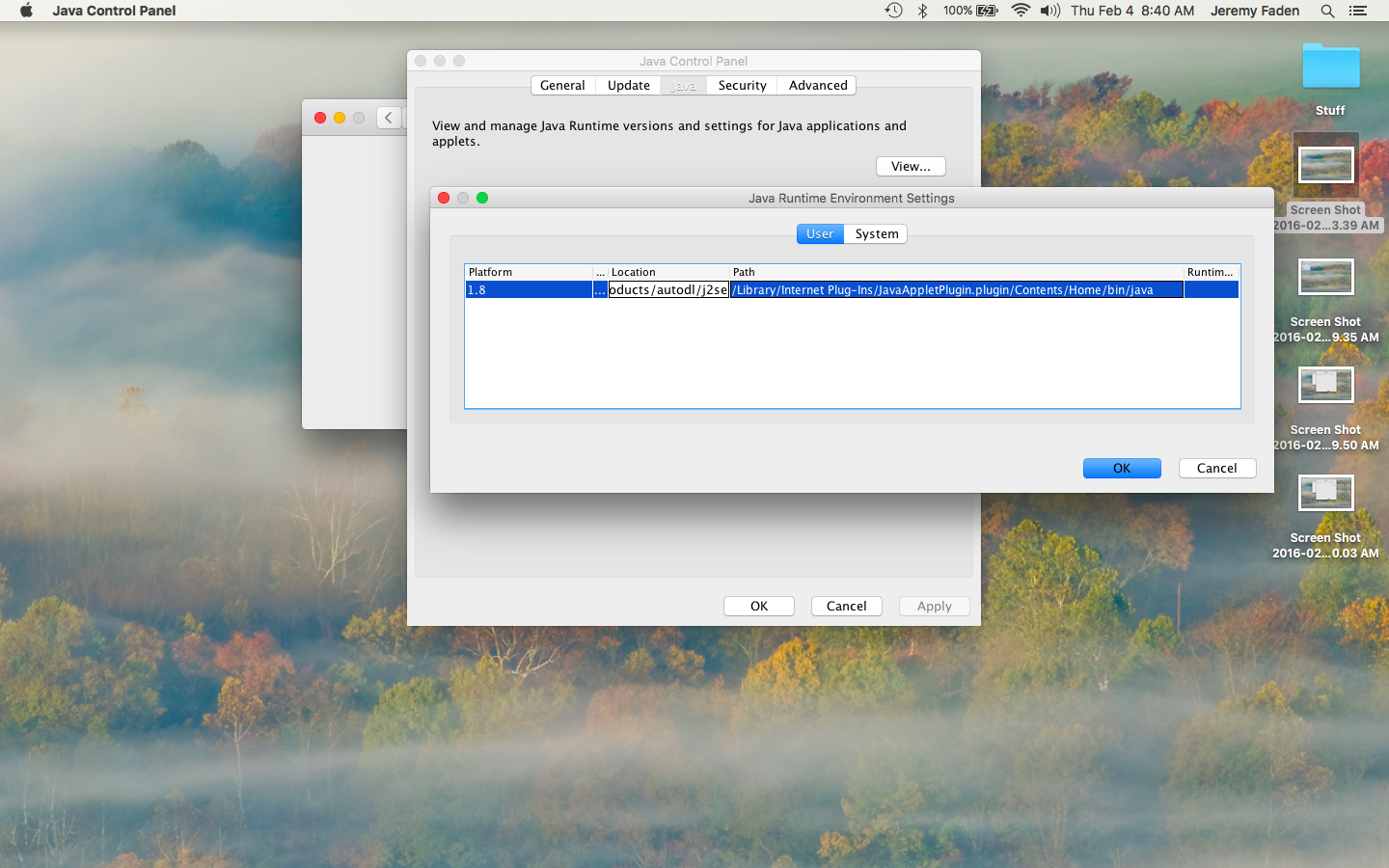Open Notification Center list icon
The height and width of the screenshot is (868, 1389).
(x=1358, y=11)
